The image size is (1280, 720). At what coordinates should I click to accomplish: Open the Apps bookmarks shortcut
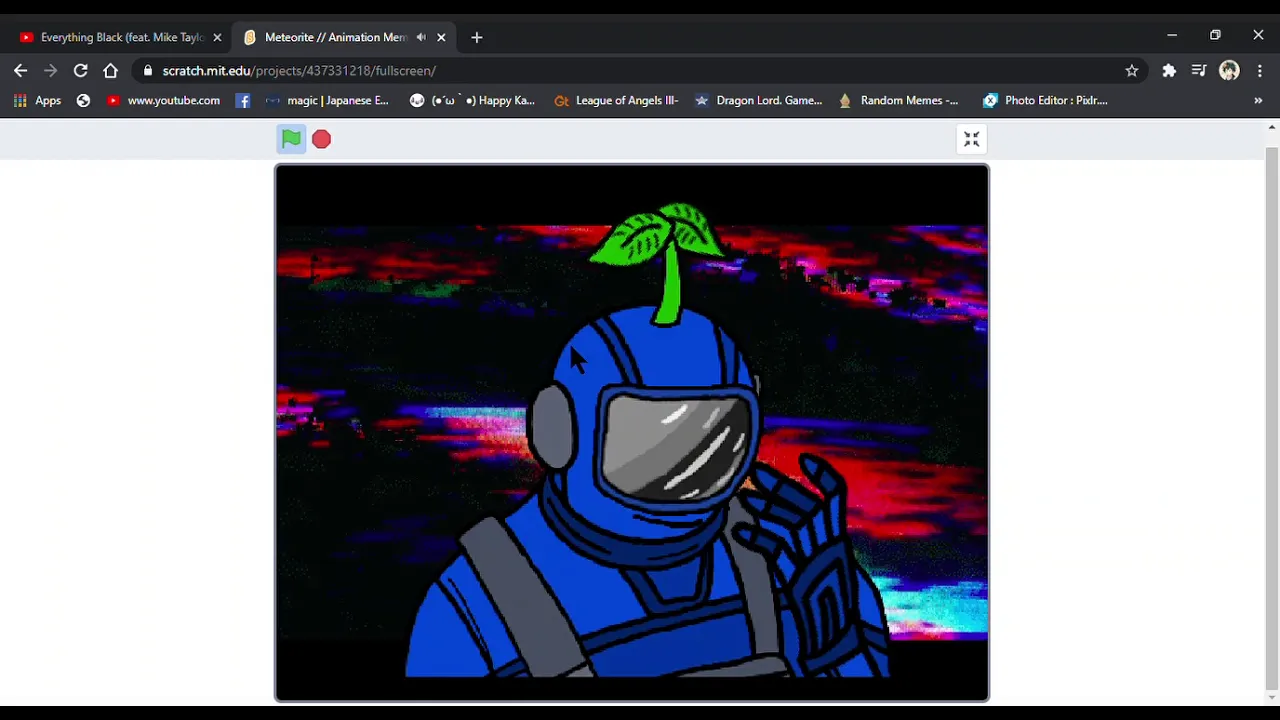tap(37, 100)
